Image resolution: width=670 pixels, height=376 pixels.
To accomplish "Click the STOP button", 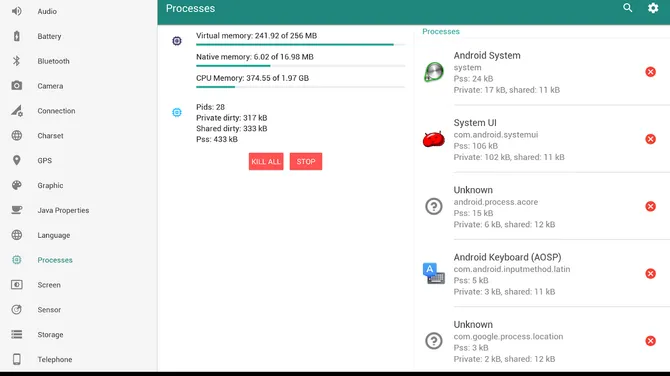I will [306, 162].
